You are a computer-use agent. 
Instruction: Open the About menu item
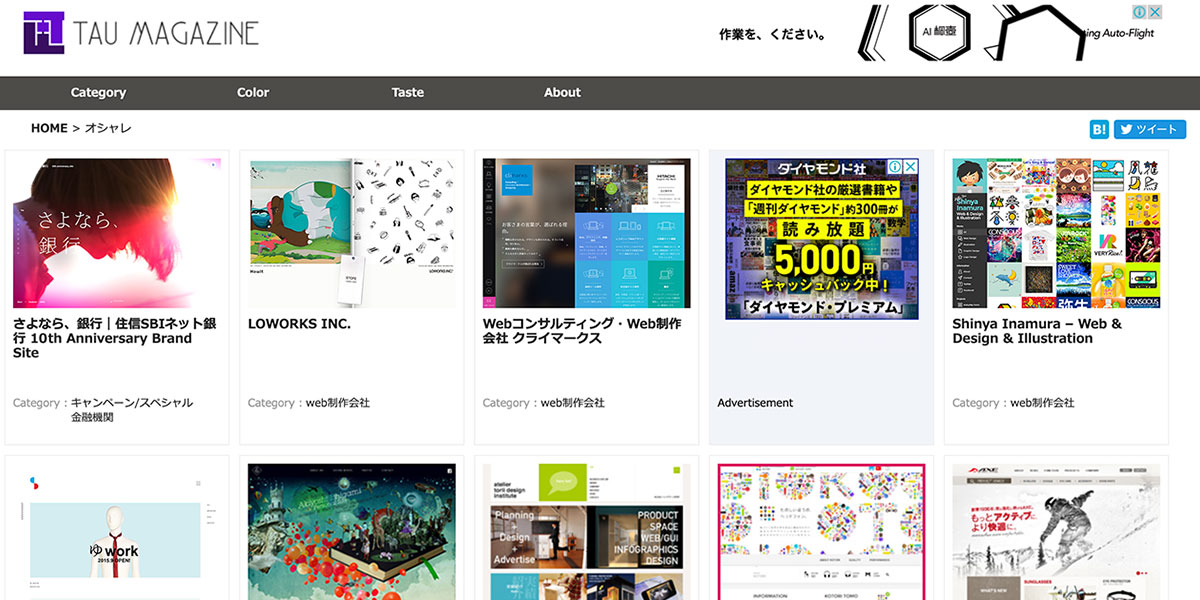click(x=562, y=92)
